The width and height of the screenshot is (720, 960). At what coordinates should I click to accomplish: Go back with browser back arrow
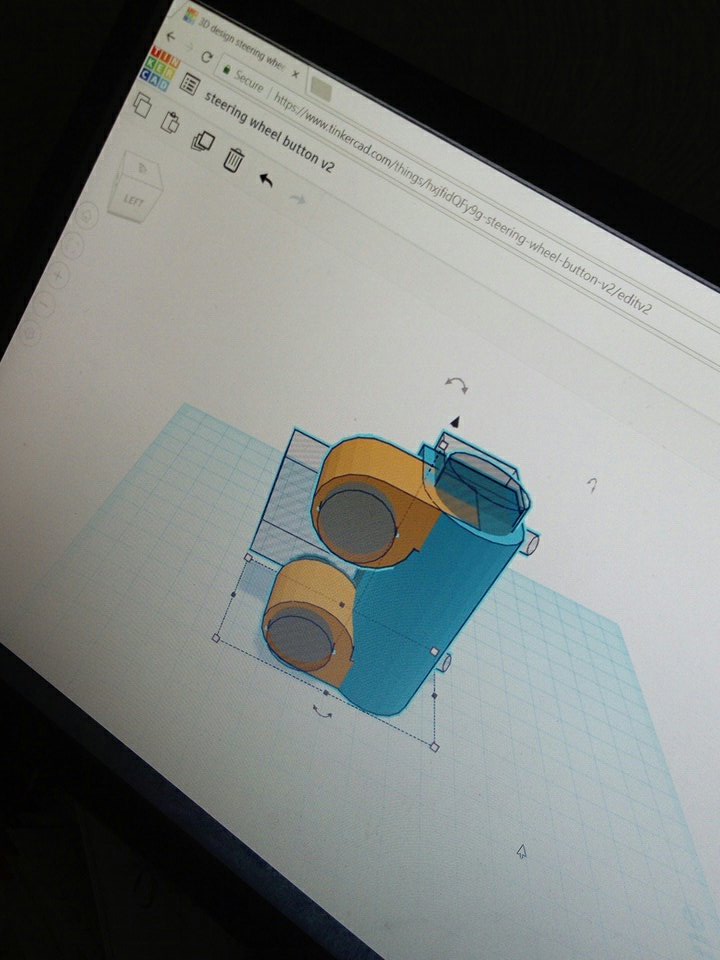pos(171,37)
